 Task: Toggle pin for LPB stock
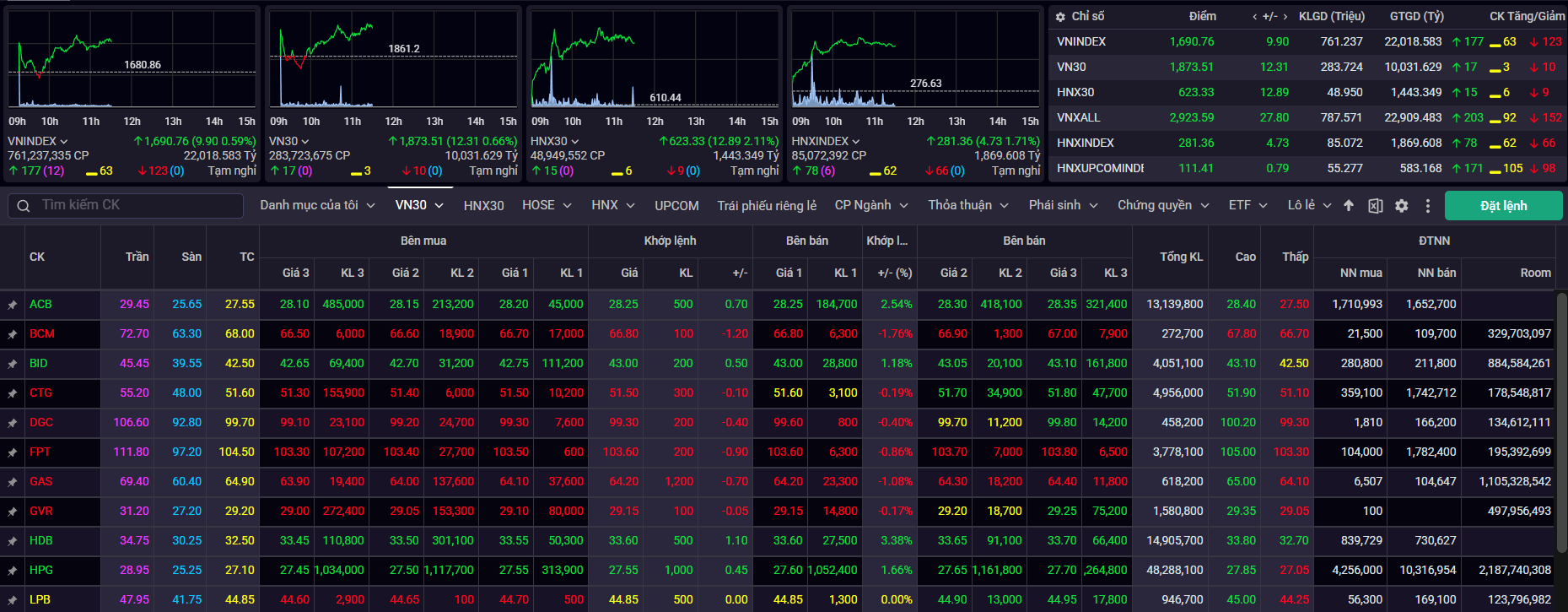[x=13, y=600]
